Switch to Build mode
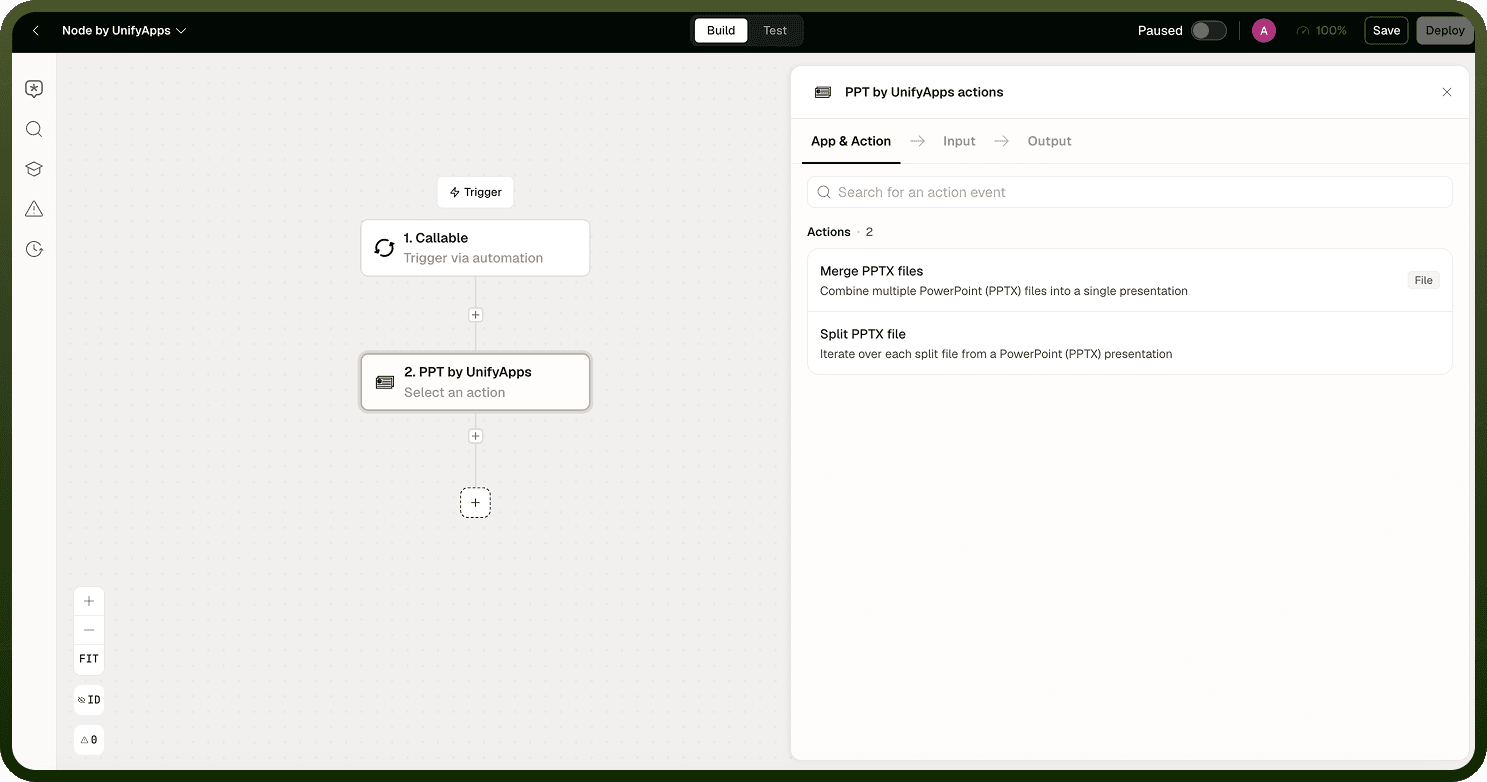Screen dimensions: 1487x782 pyautogui.click(x=721, y=31)
